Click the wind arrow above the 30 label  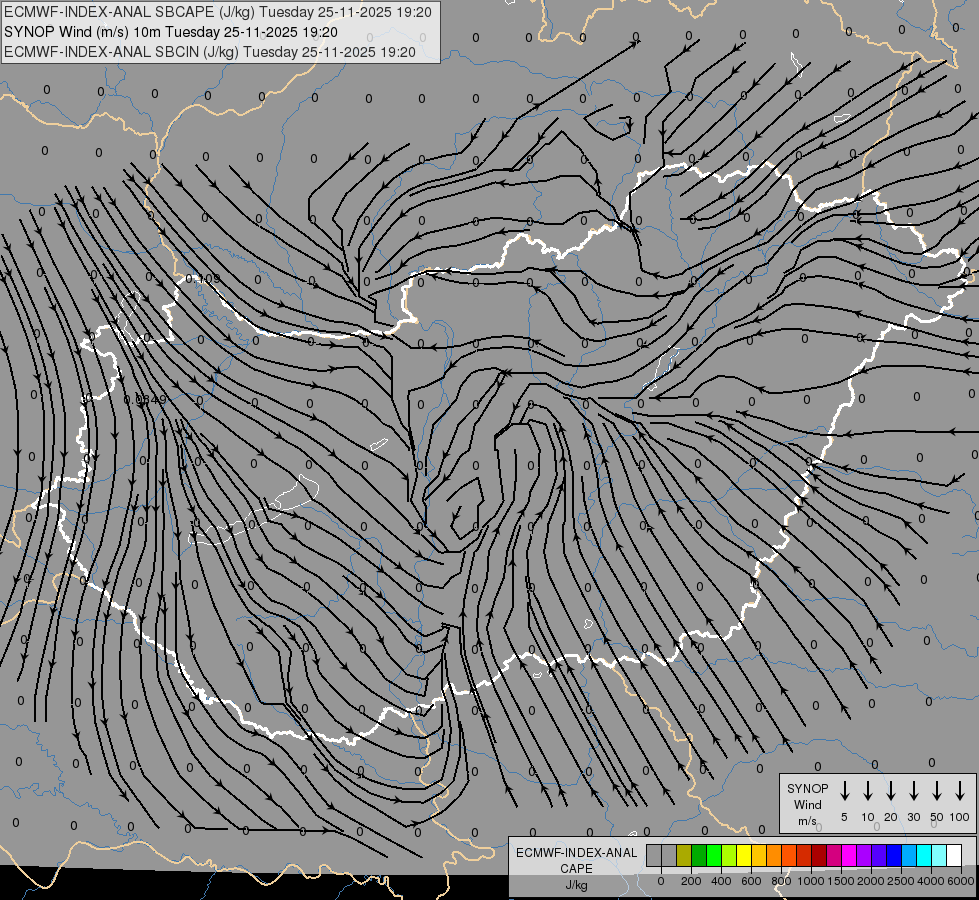(913, 791)
